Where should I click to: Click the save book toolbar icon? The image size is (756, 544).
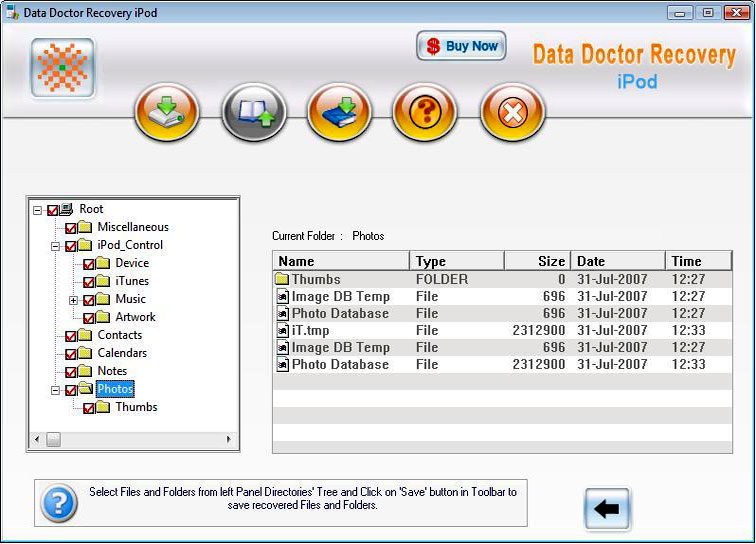pos(339,112)
